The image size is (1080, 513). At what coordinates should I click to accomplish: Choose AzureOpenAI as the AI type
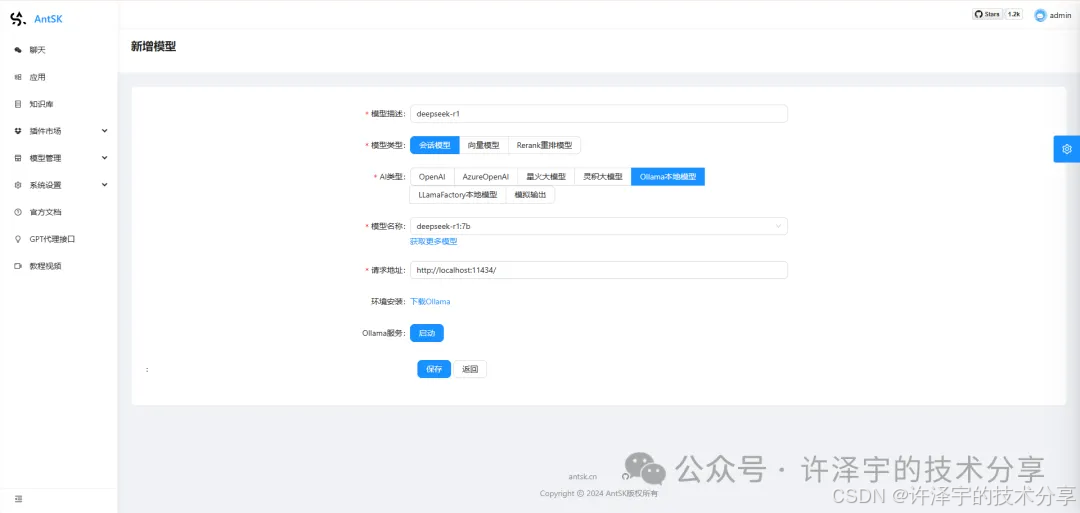[x=486, y=177]
